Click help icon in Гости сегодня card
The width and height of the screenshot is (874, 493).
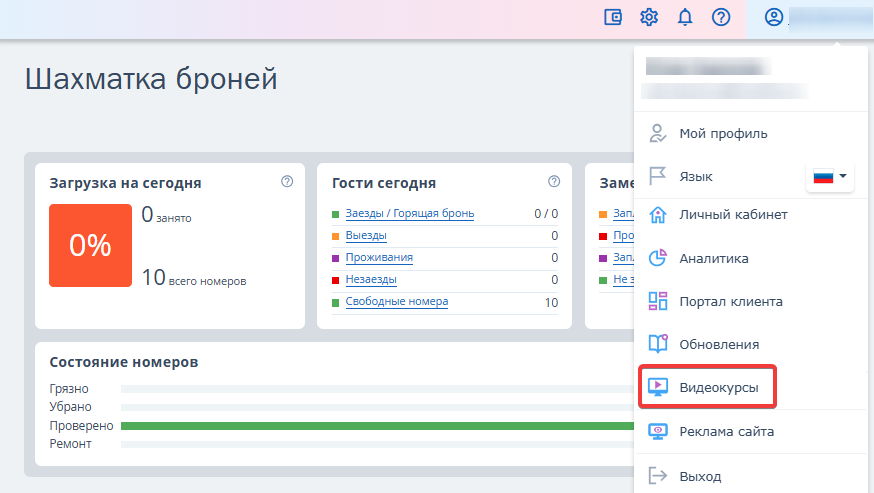554,181
